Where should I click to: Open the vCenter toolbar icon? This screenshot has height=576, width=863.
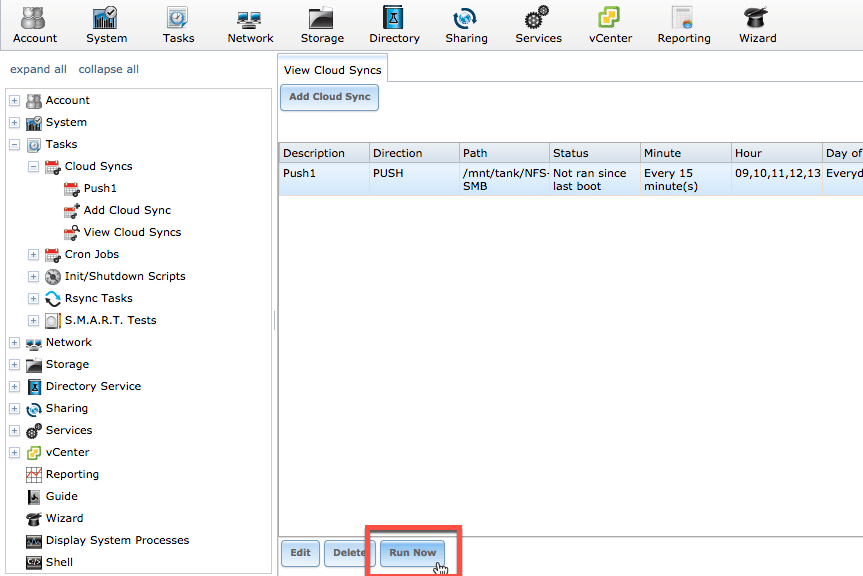coord(610,25)
